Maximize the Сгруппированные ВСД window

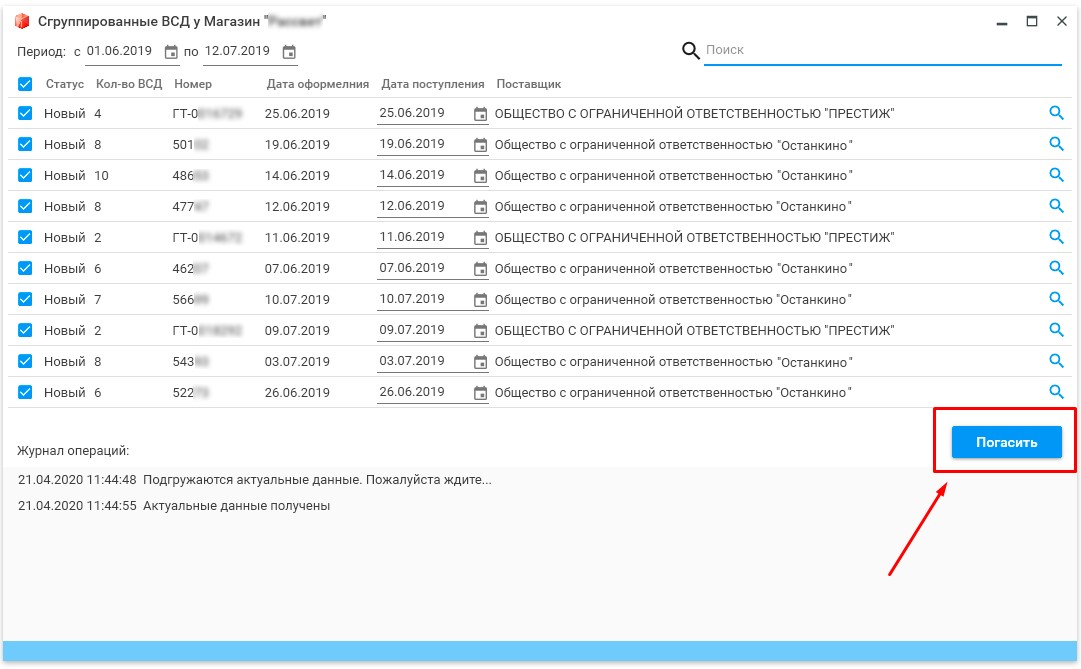coord(1032,21)
